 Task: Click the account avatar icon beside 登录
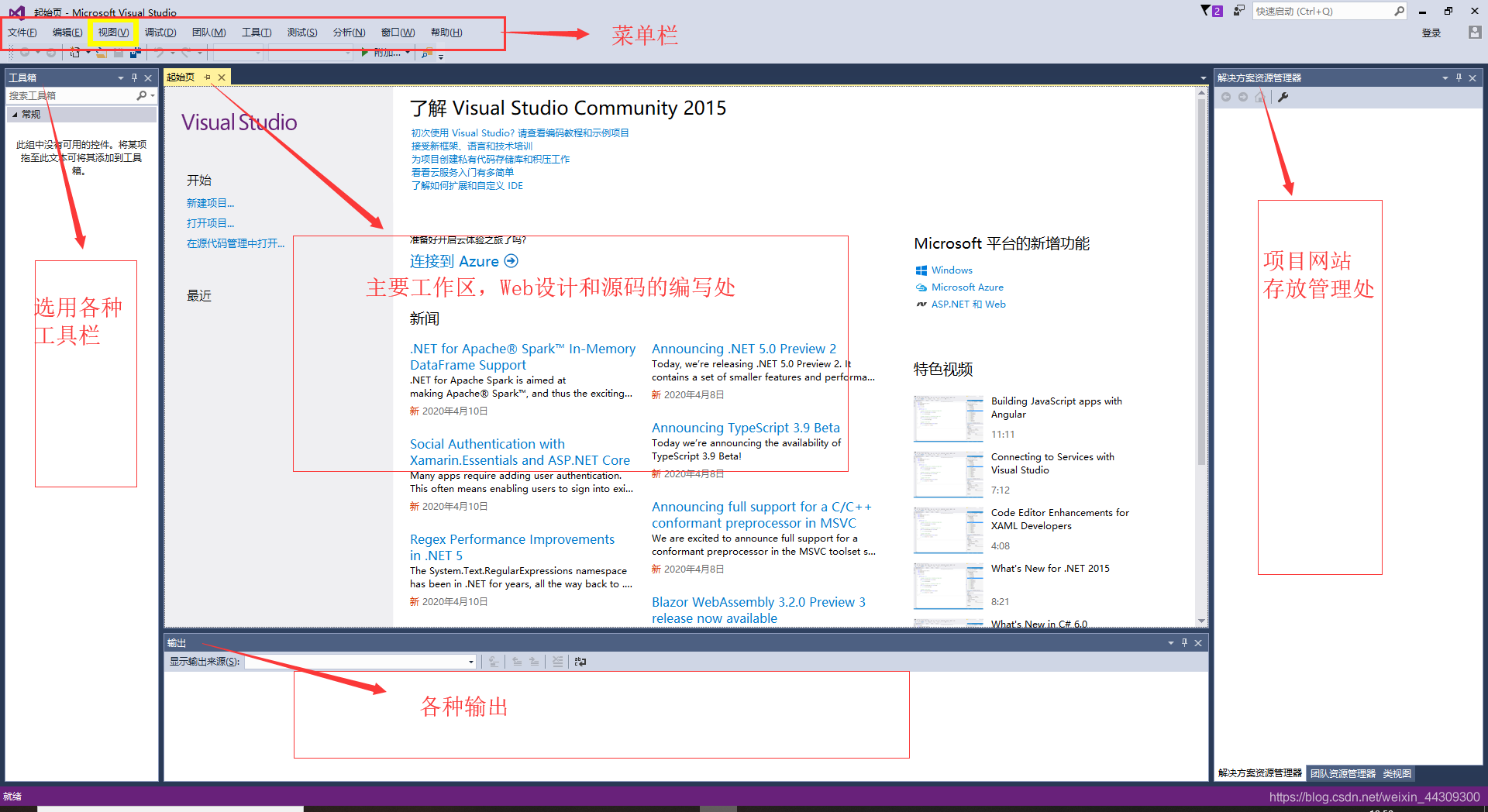pos(1475,33)
